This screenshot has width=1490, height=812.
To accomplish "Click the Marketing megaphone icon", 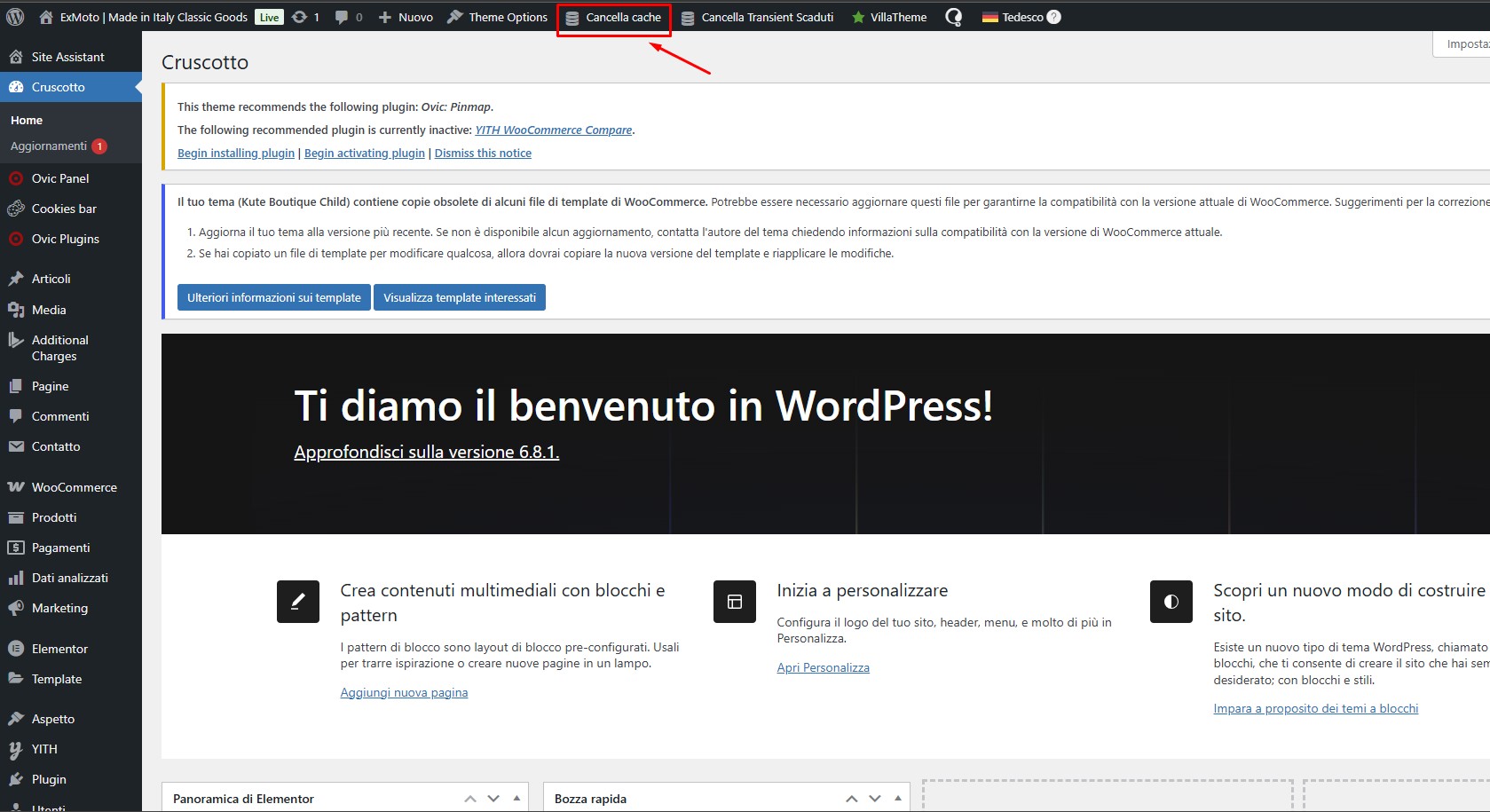I will [16, 608].
